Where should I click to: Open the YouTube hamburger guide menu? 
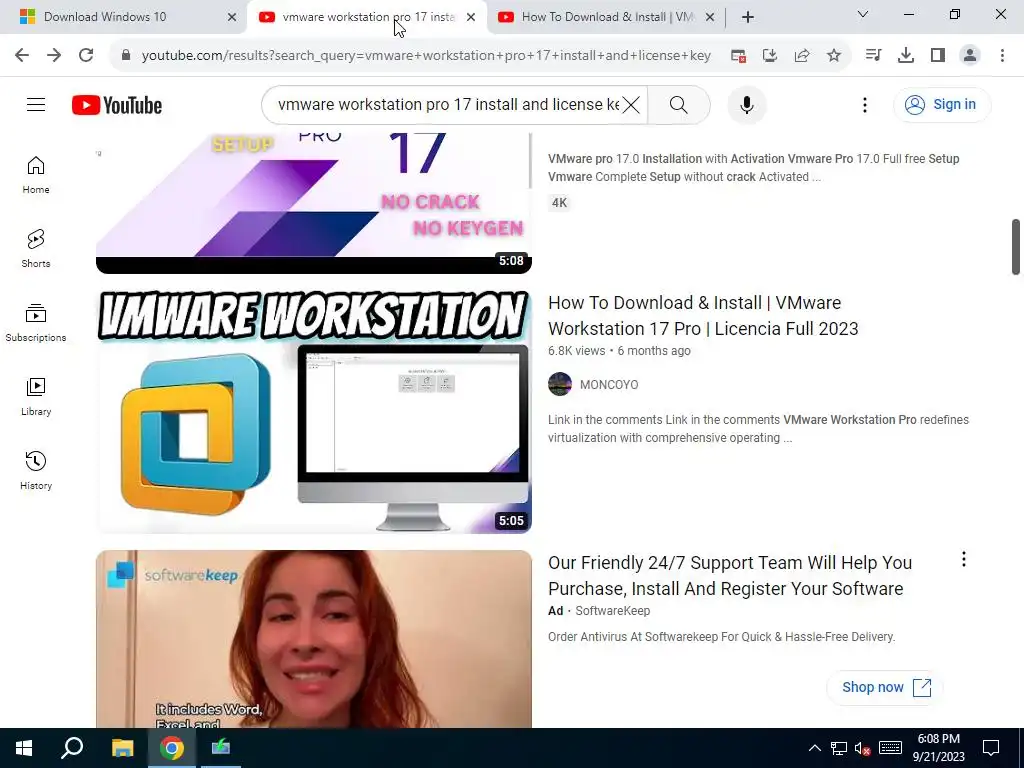36,104
